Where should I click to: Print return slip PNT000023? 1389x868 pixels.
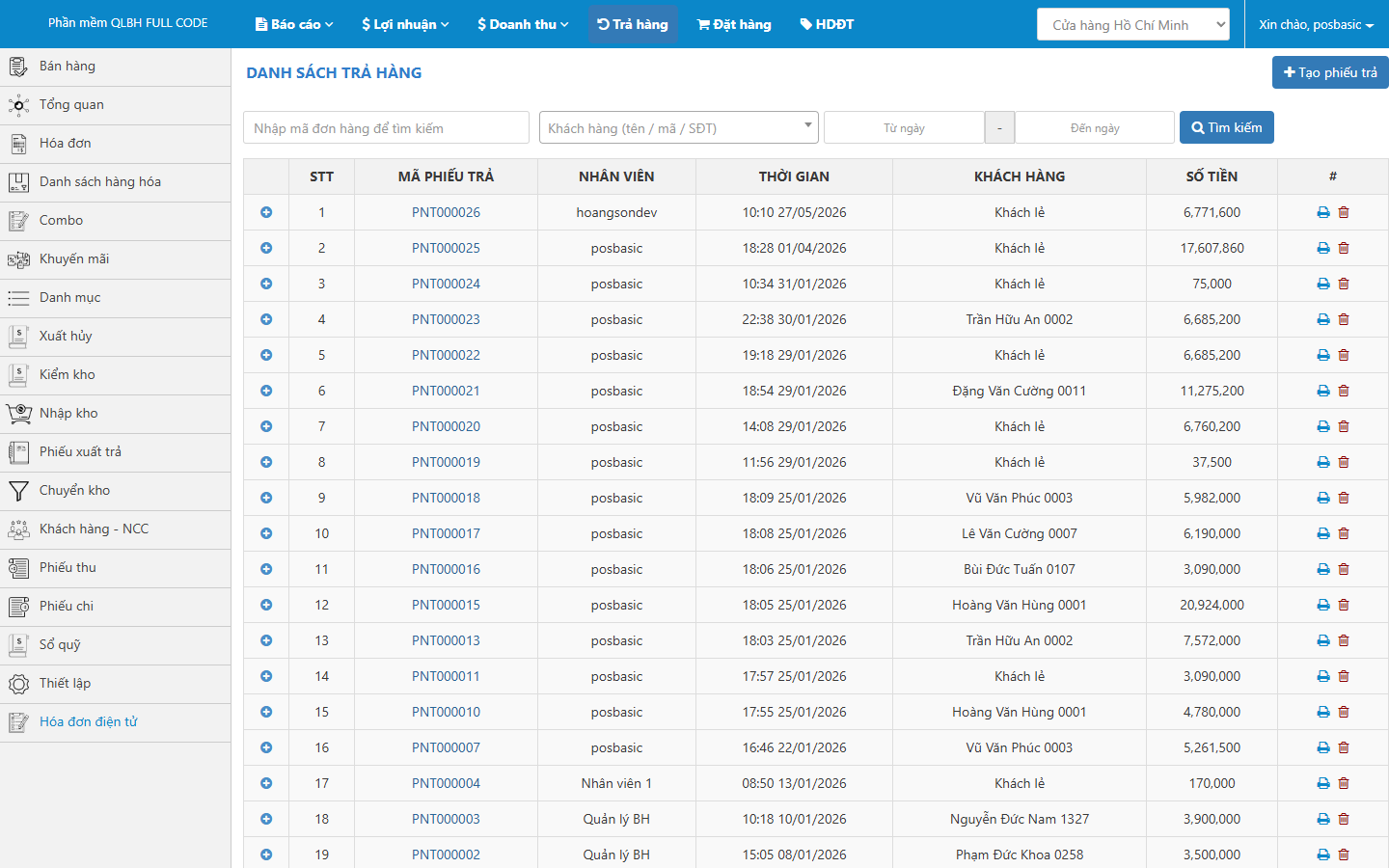pos(1323,319)
